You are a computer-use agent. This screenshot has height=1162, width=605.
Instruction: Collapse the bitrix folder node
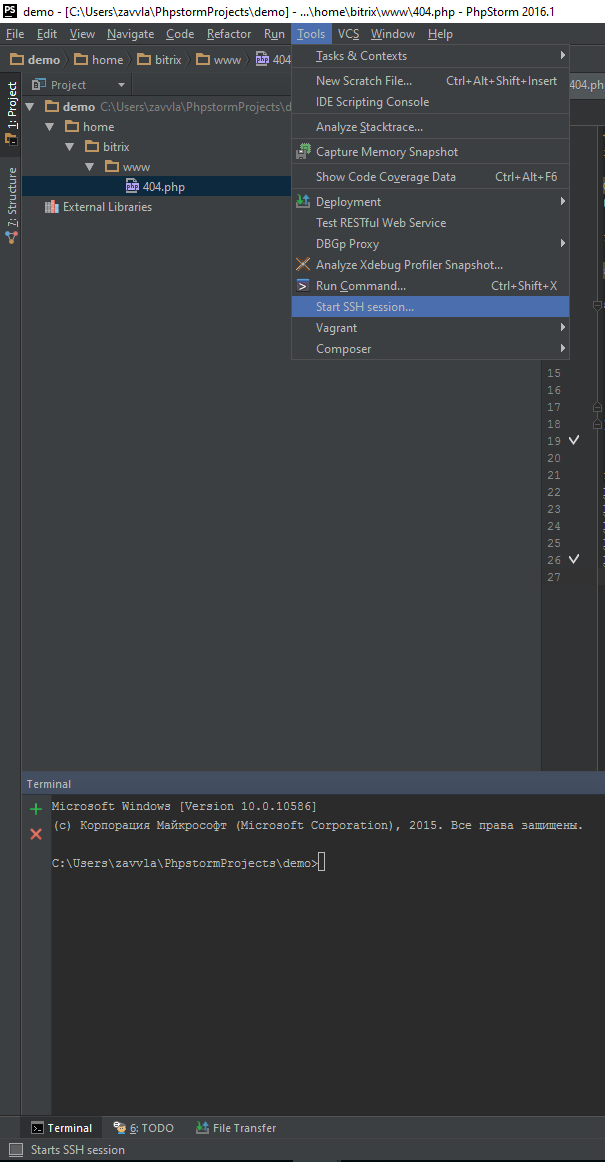[x=70, y=147]
